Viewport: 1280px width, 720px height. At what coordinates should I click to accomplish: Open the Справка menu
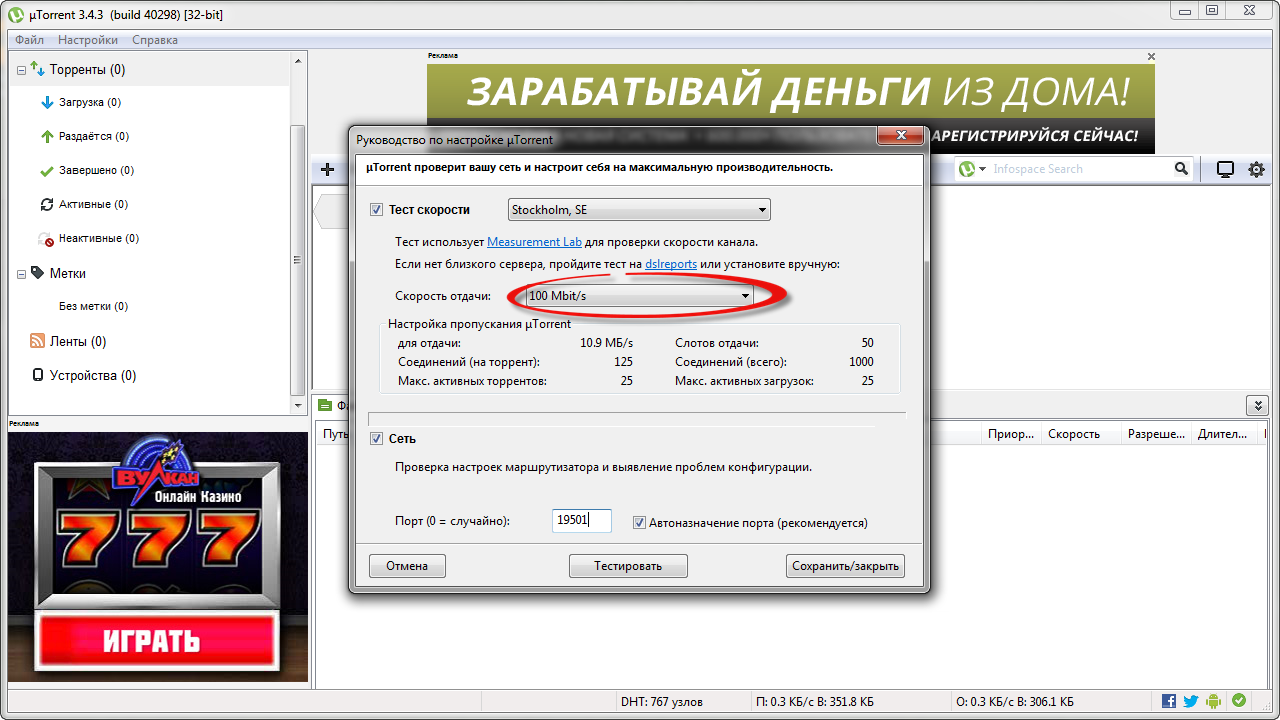tap(155, 40)
